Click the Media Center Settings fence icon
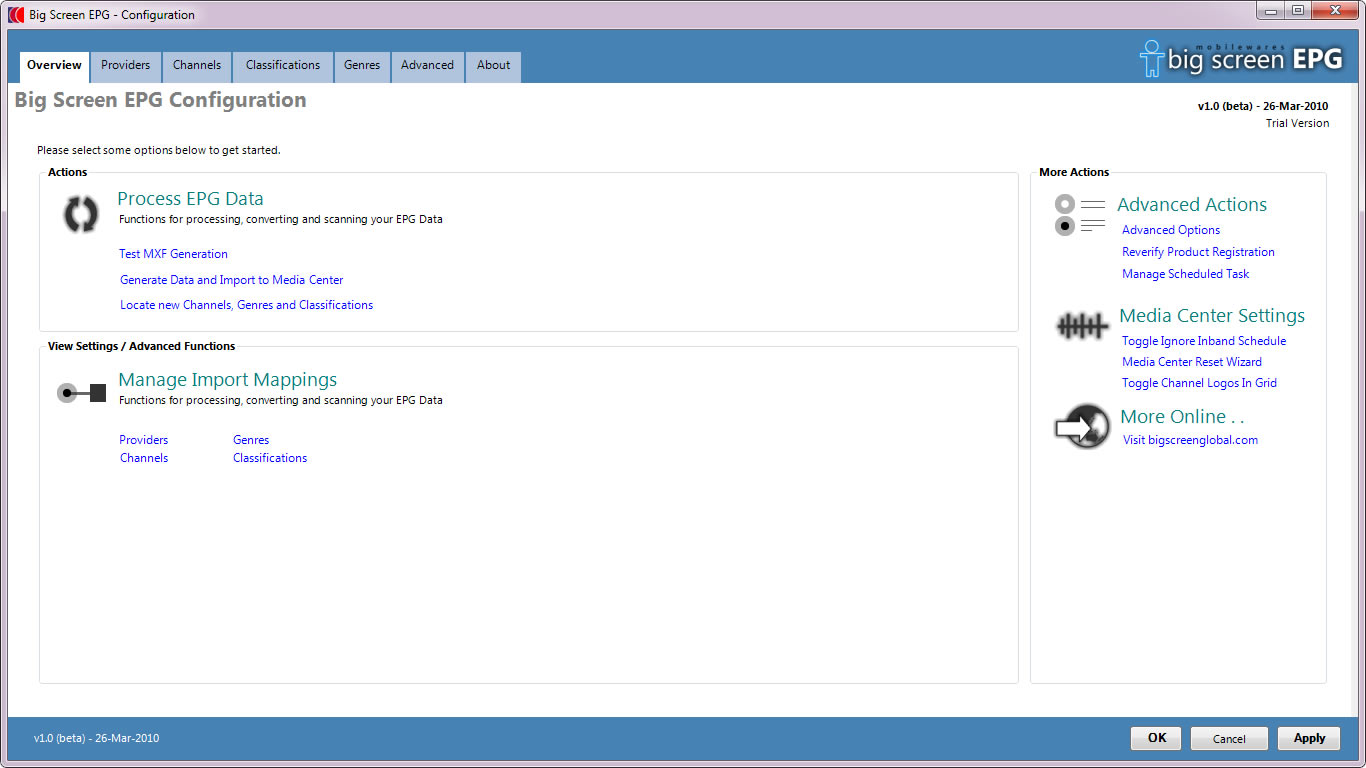 [x=1082, y=325]
